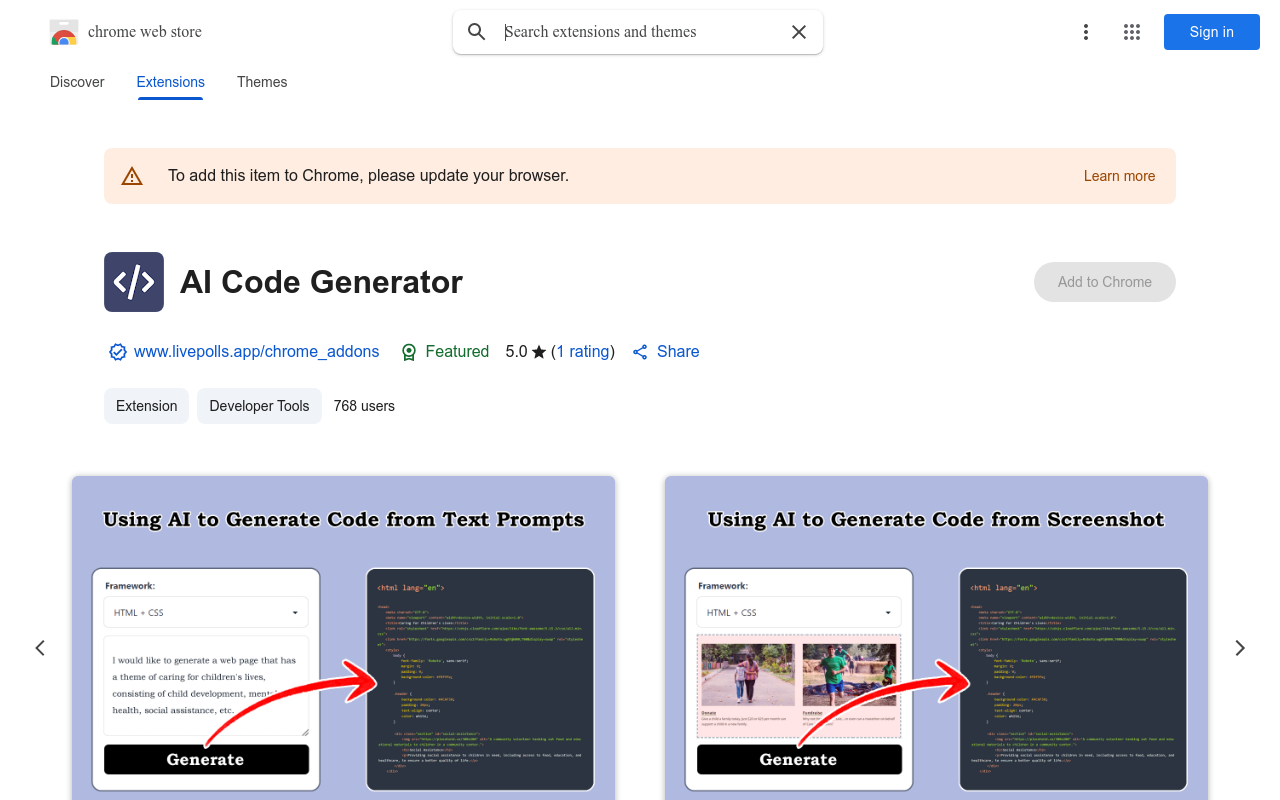Open the Google apps grid
The height and width of the screenshot is (800, 1280).
[1132, 32]
